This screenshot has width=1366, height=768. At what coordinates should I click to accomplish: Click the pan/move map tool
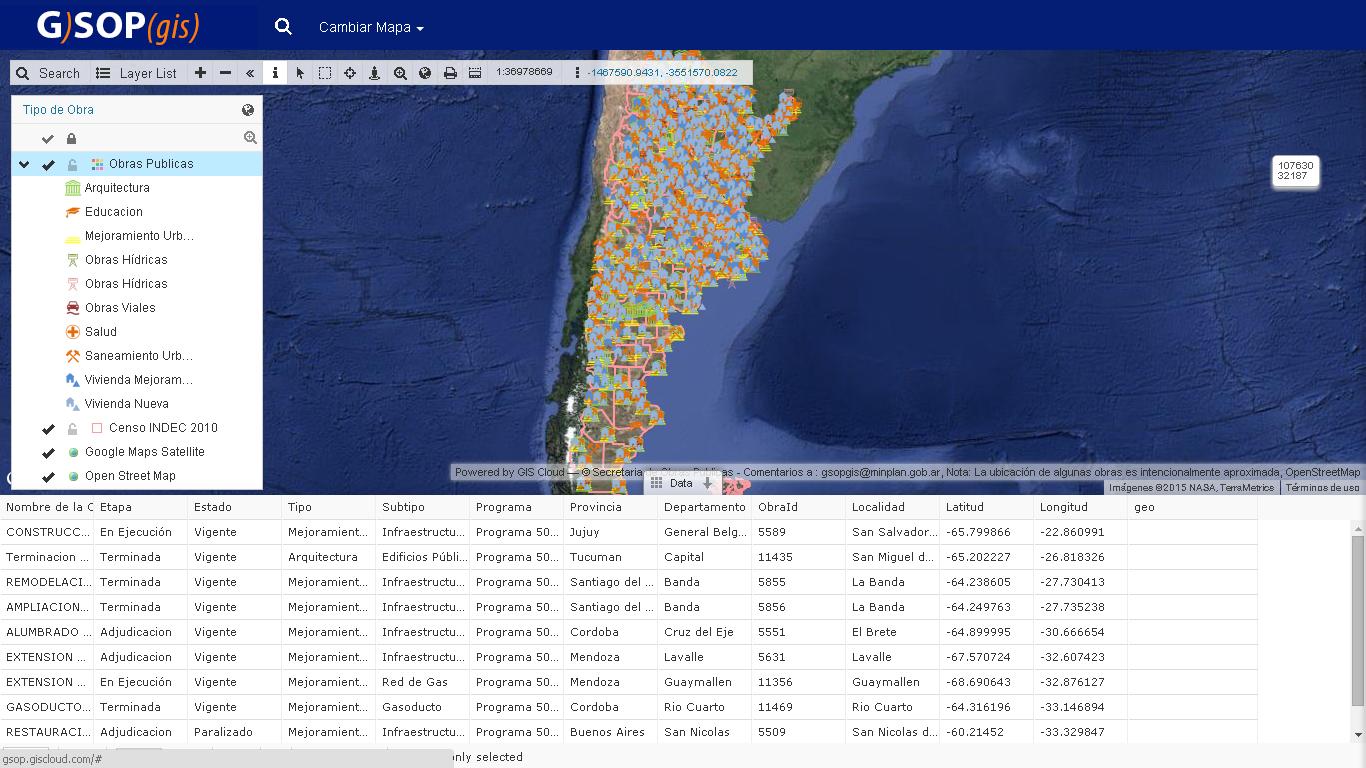(350, 72)
